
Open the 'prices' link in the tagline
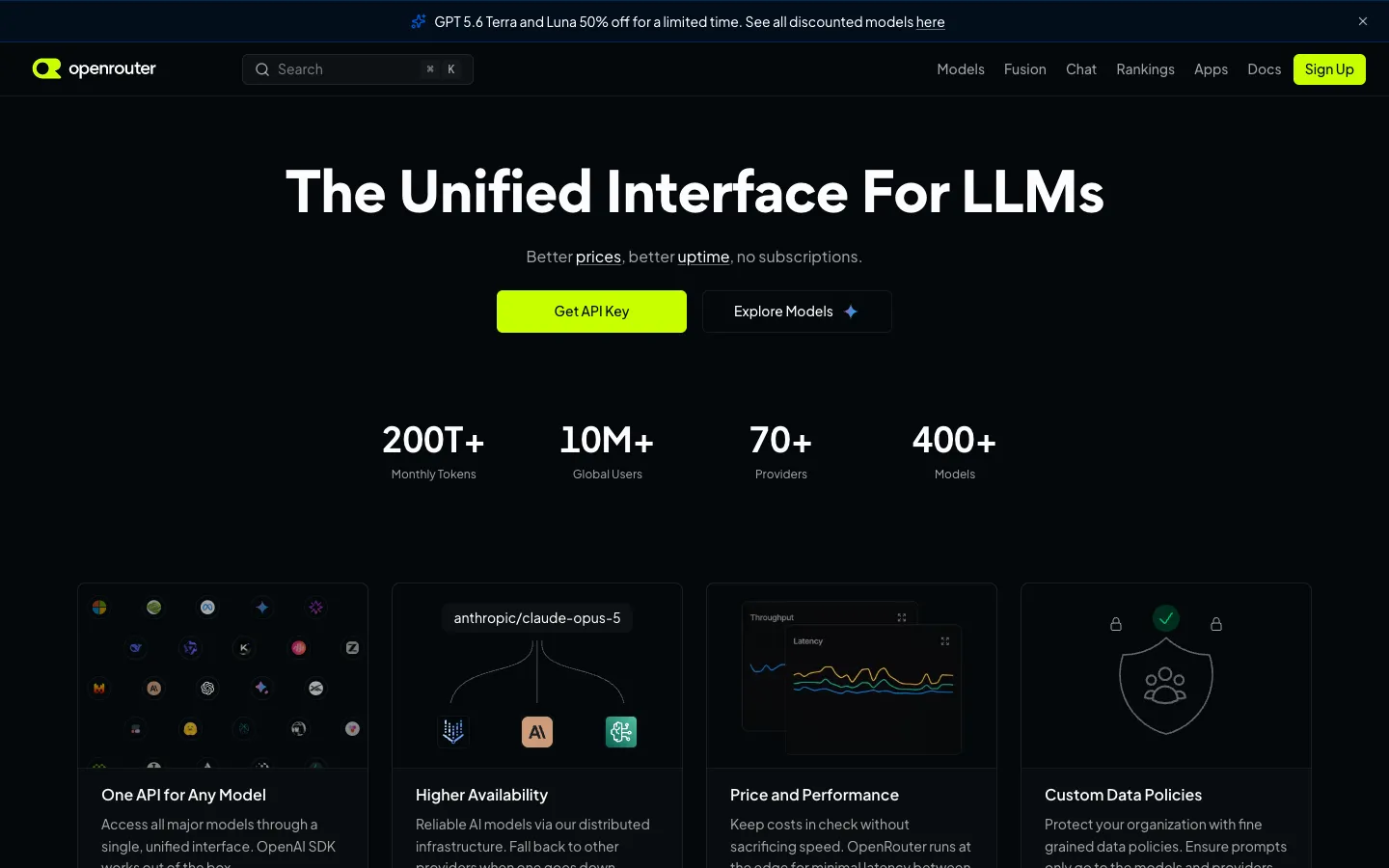click(x=598, y=257)
